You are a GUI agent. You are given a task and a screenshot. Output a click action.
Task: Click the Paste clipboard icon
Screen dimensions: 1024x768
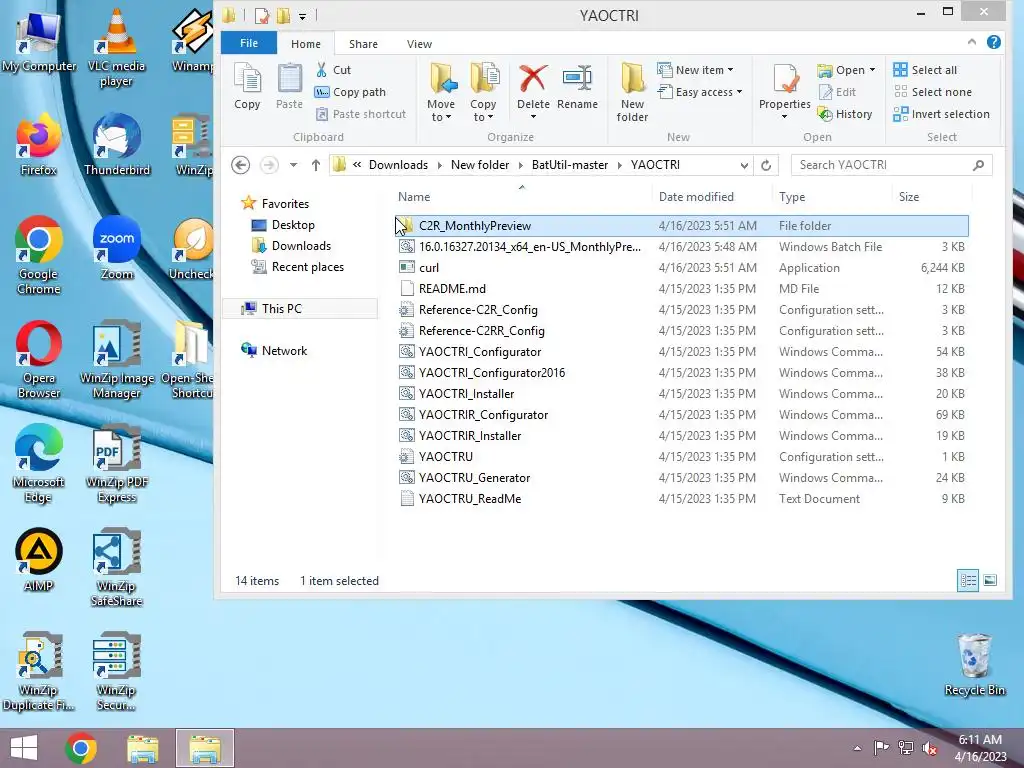[289, 86]
